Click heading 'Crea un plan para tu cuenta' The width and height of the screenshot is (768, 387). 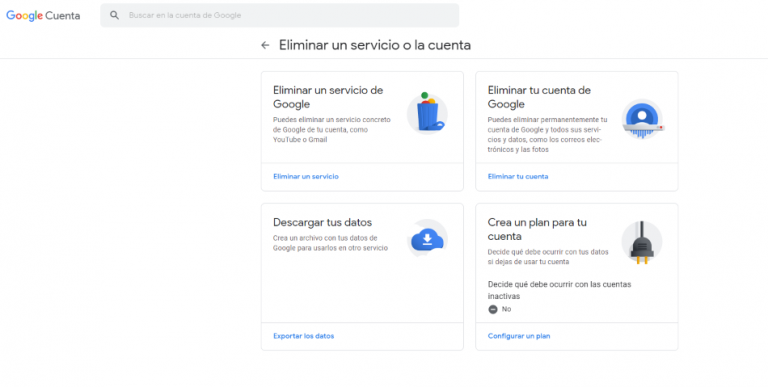point(537,229)
